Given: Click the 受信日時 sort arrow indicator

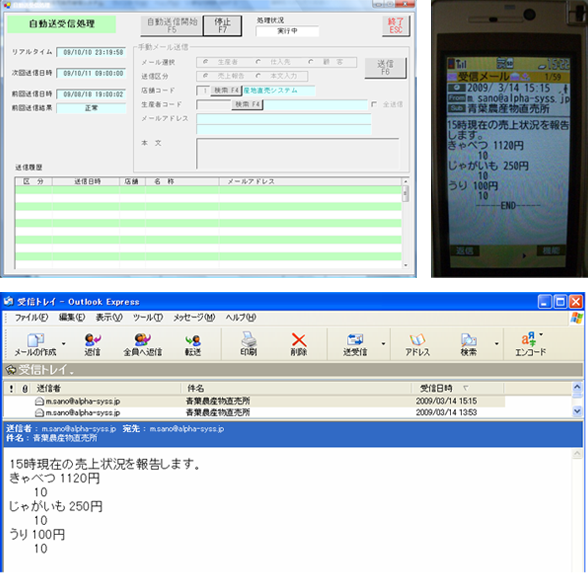Looking at the screenshot, I should coord(465,388).
